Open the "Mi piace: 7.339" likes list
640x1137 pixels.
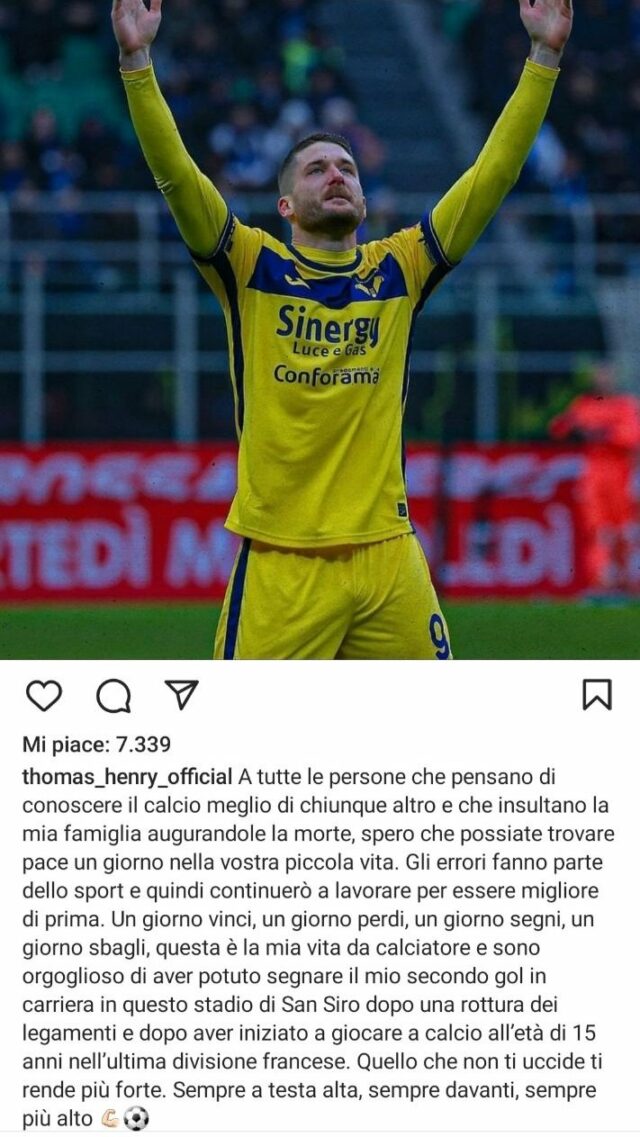[x=96, y=745]
